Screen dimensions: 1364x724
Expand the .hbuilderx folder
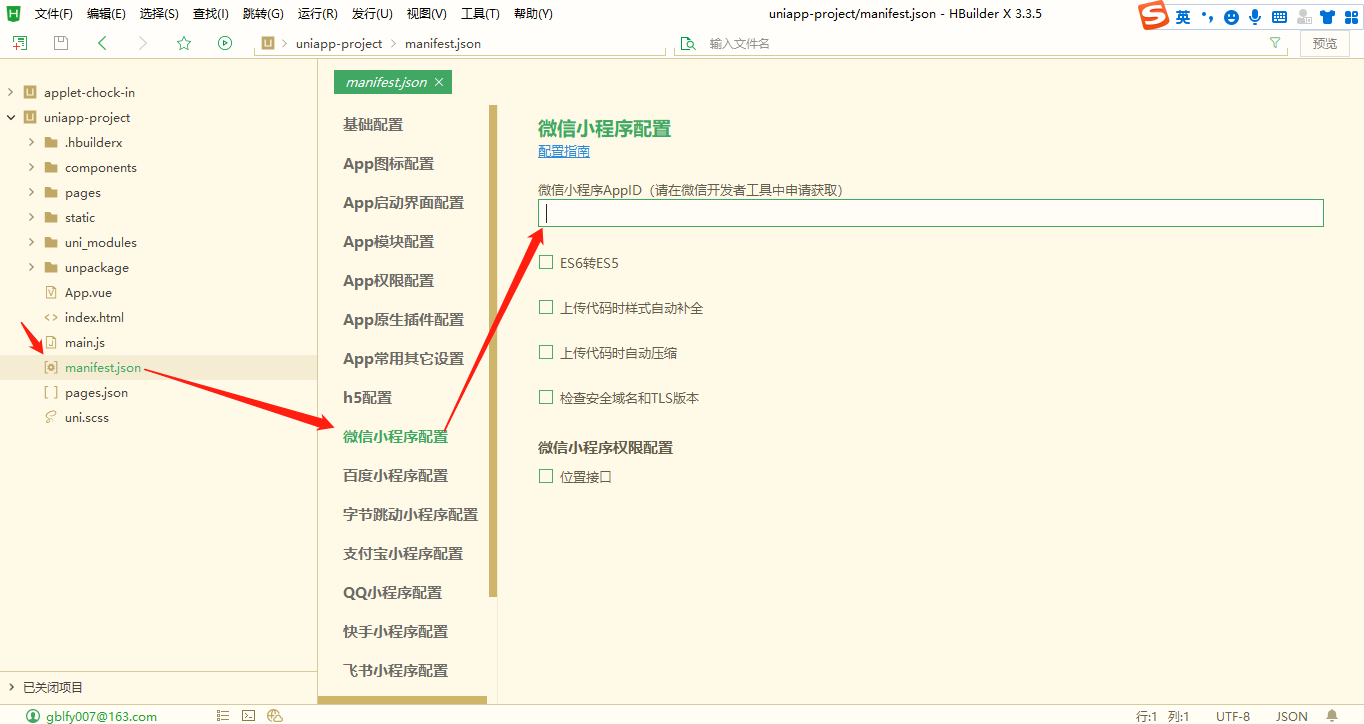tap(32, 142)
